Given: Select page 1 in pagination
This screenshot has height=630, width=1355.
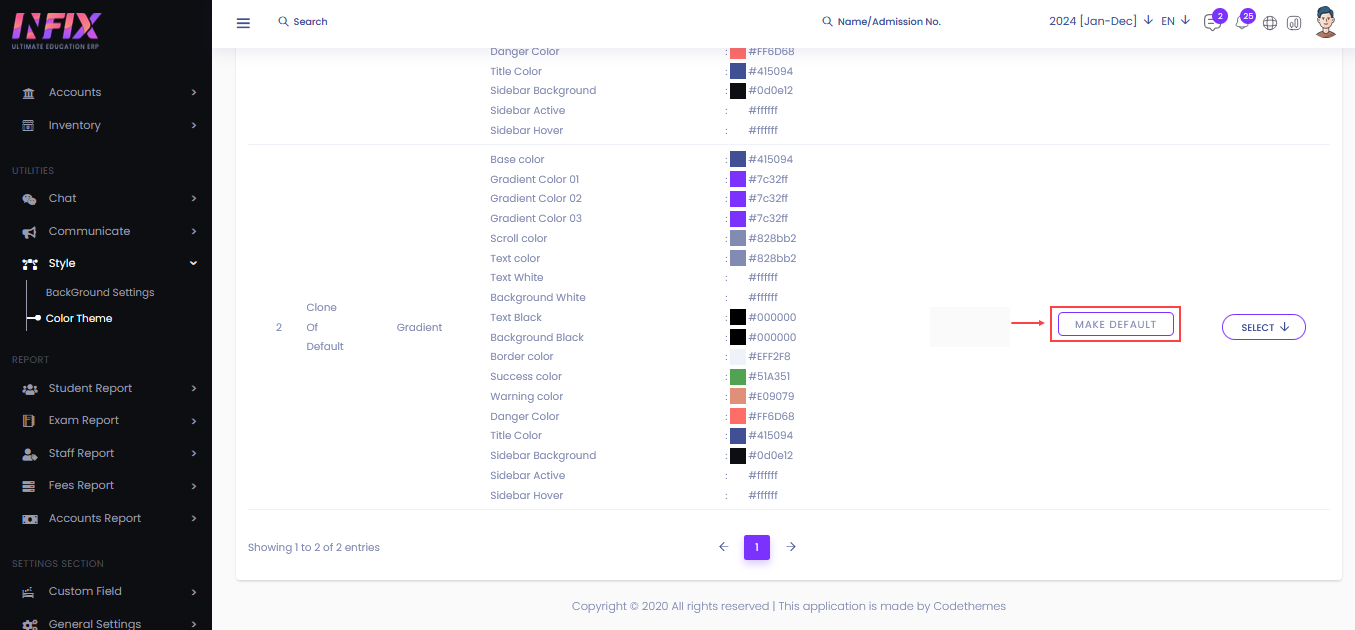Looking at the screenshot, I should 757,547.
